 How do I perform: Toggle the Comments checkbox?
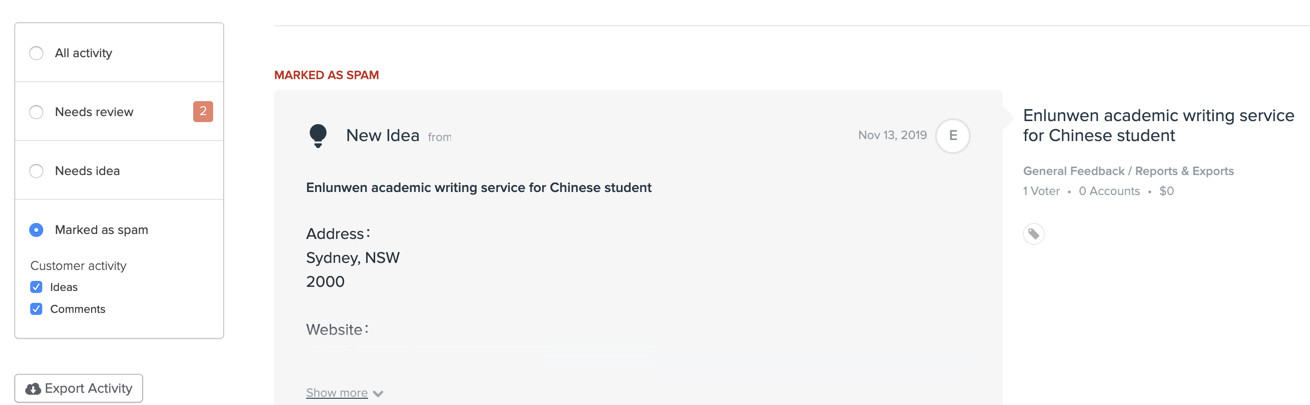[x=36, y=309]
